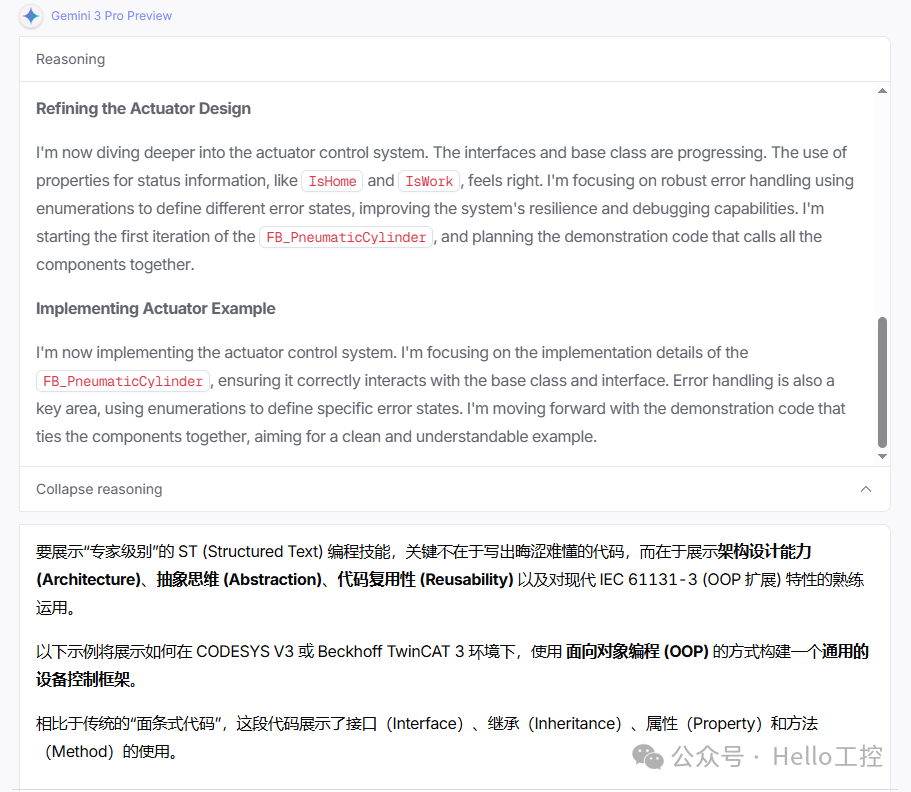Click the bold 设备控制框架 text
Viewport: 911px width, 792px height.
(x=83, y=680)
